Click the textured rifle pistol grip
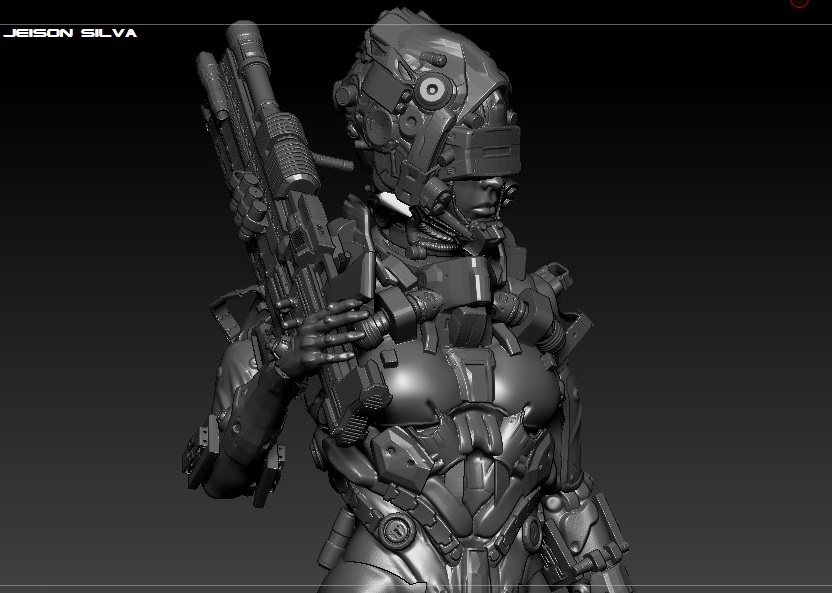 click(361, 414)
